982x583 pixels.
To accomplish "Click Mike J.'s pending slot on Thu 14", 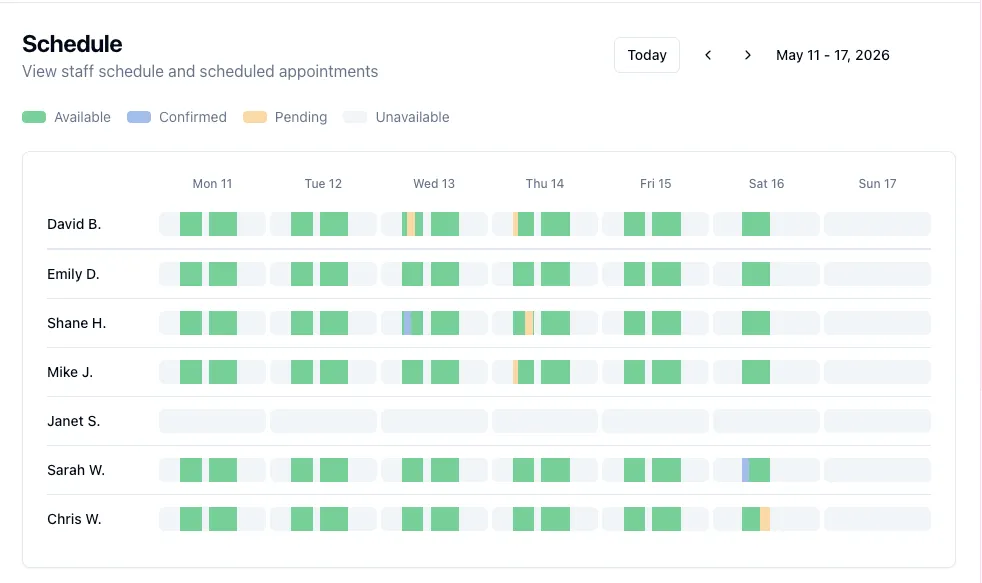I will click(x=515, y=372).
